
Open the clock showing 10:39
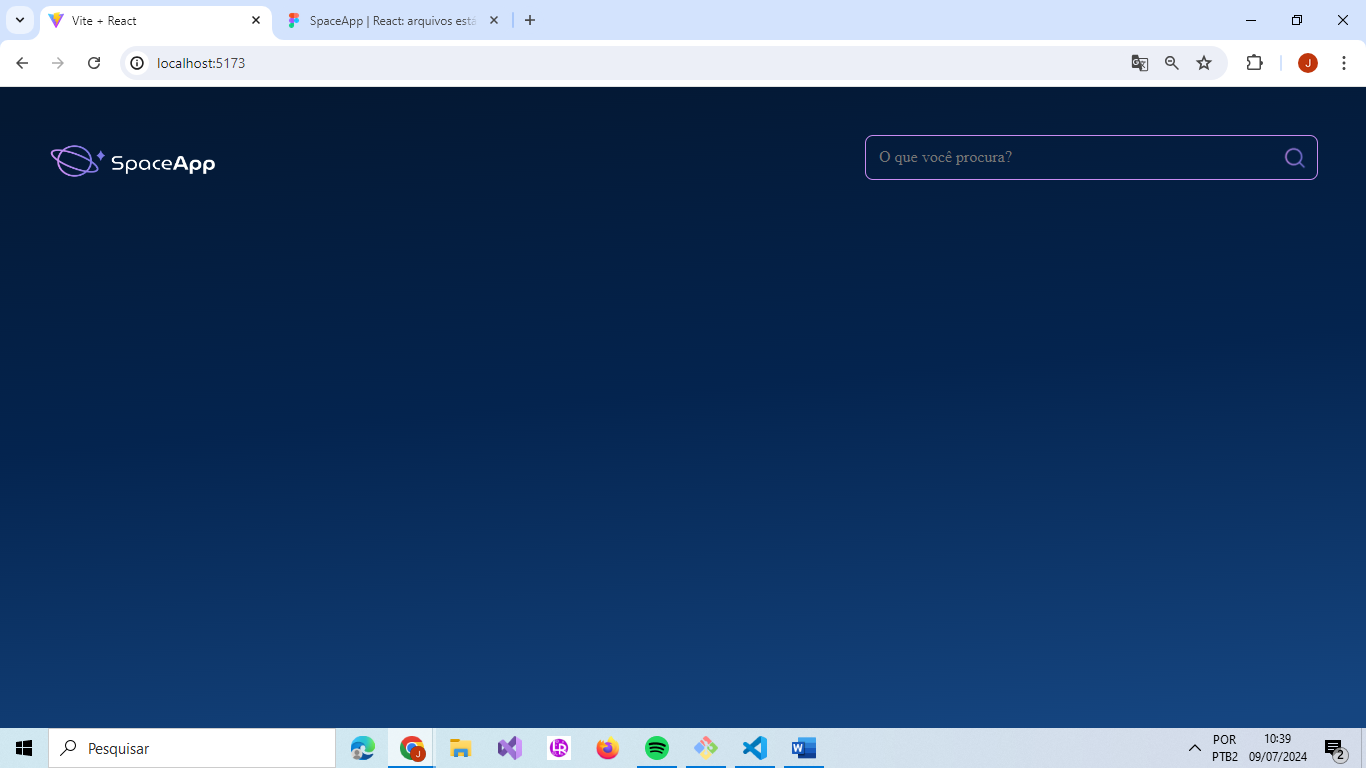(x=1277, y=748)
